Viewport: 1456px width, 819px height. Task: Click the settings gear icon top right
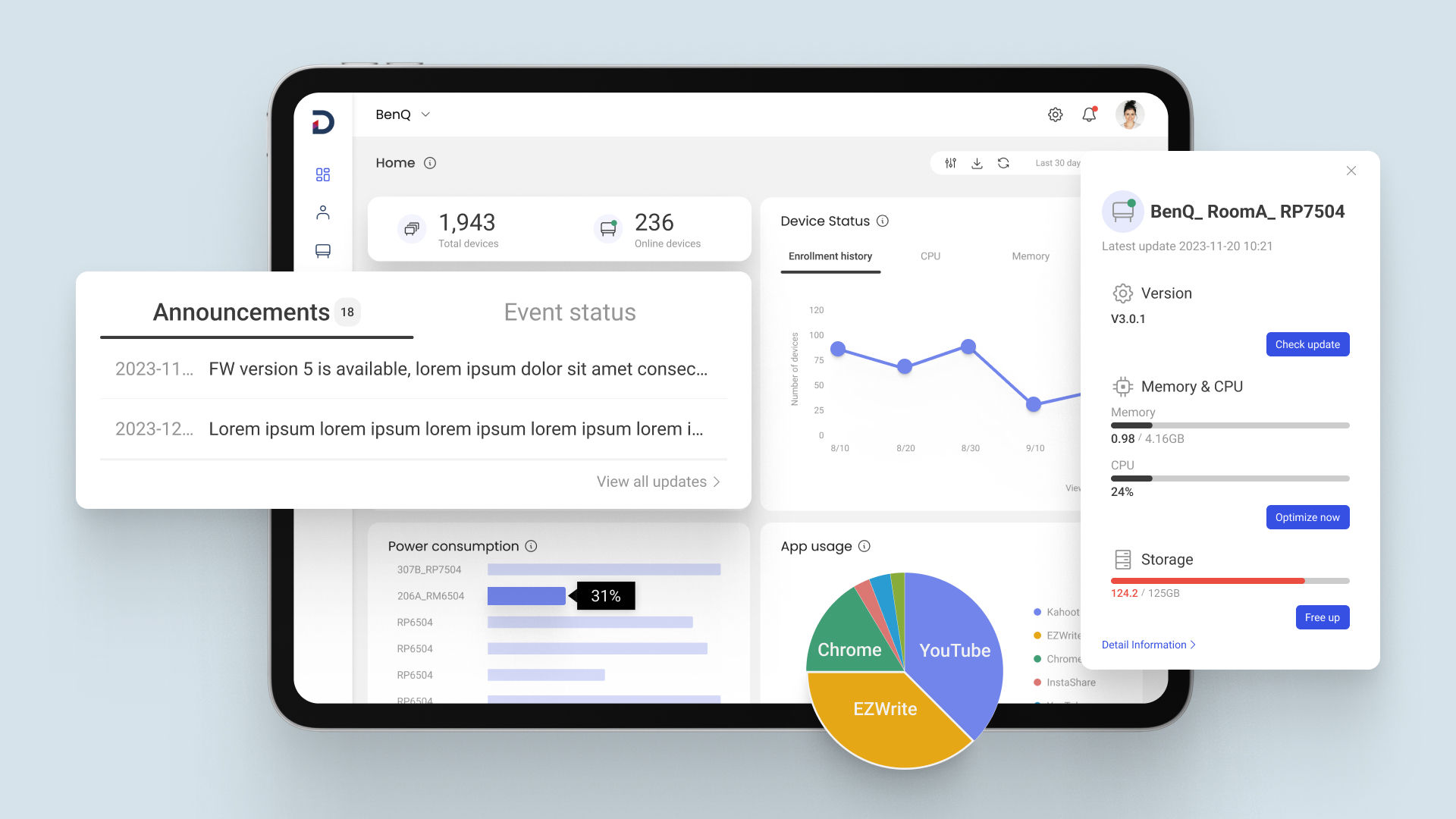point(1055,114)
